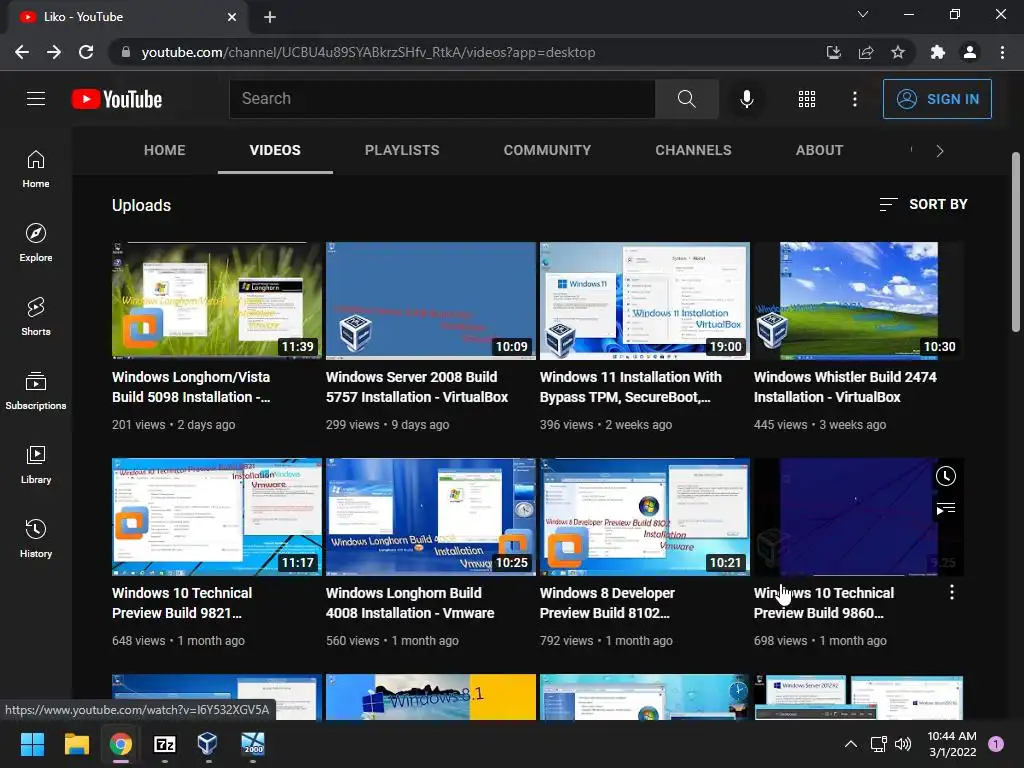Open Windows Start menu
The height and width of the screenshot is (768, 1024).
coord(32,744)
